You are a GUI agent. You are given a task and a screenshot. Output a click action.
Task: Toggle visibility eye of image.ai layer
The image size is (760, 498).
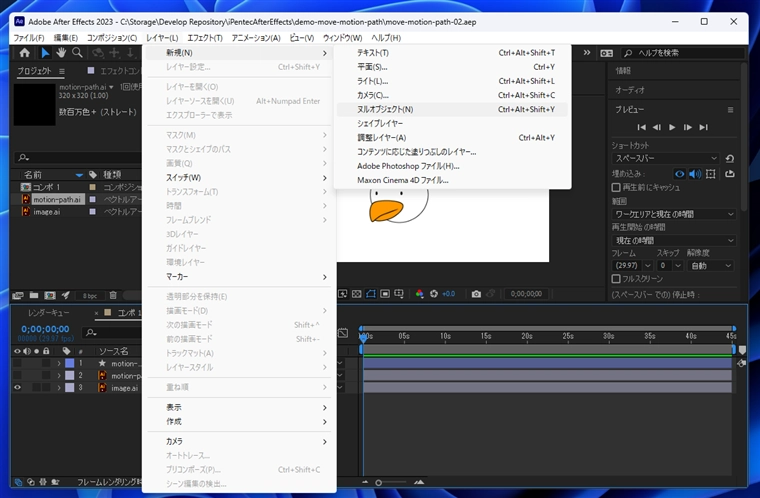click(x=17, y=388)
